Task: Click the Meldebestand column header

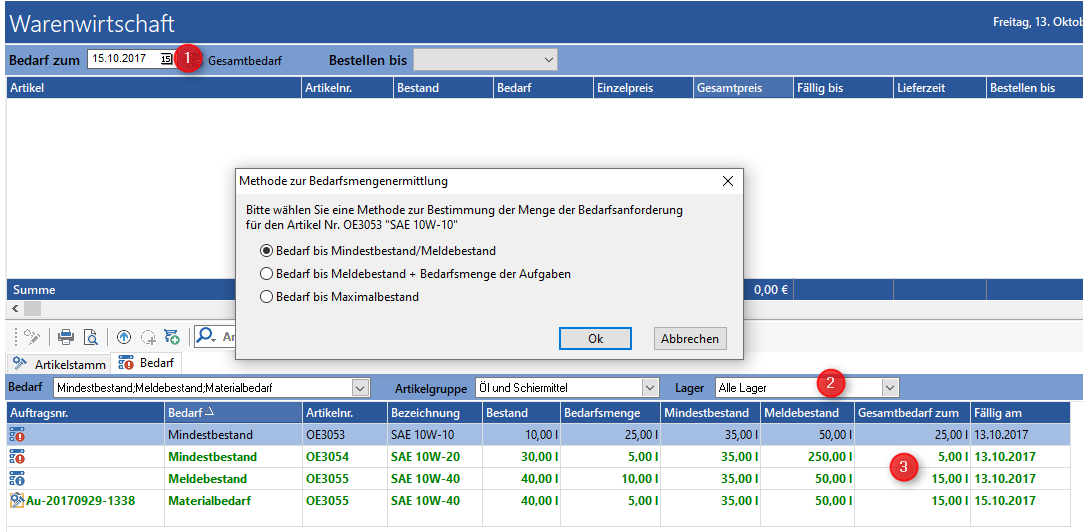Action: pos(808,413)
